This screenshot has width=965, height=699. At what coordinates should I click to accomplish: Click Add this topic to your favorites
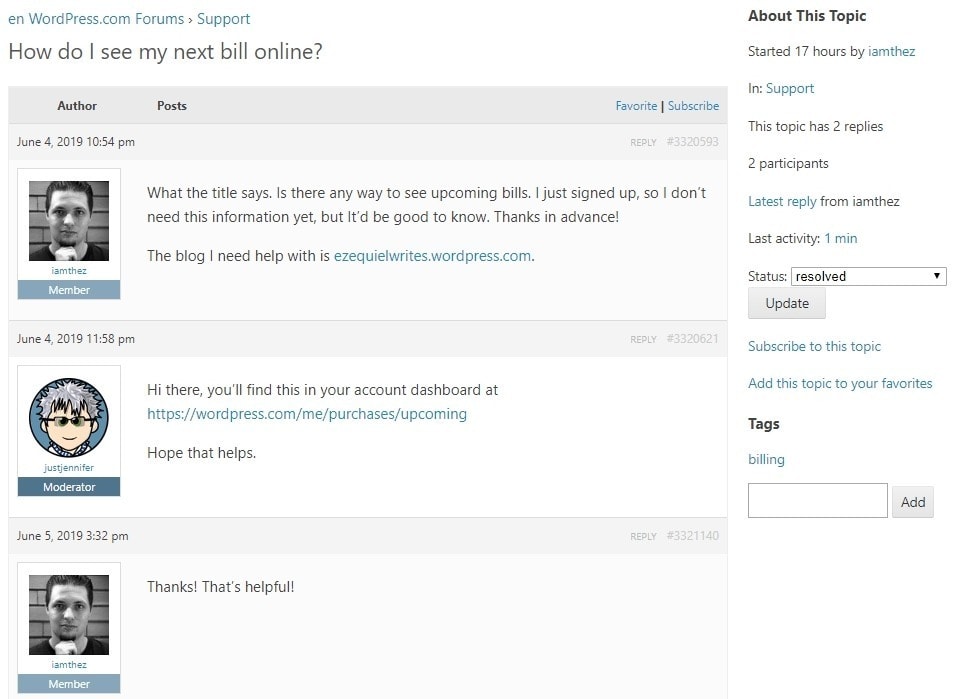[x=840, y=383]
